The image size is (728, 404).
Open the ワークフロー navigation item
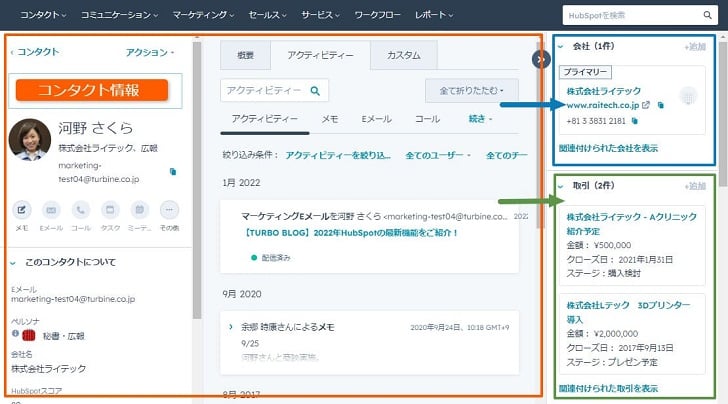377,15
